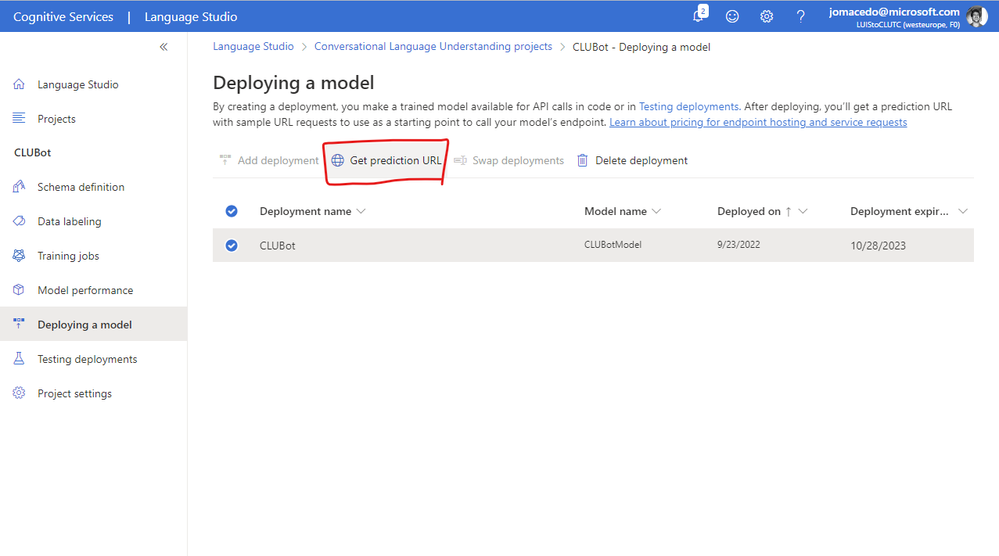Screen dimensions: 999x556
Task: Click the Get prediction URL globe icon
Action: [338, 160]
